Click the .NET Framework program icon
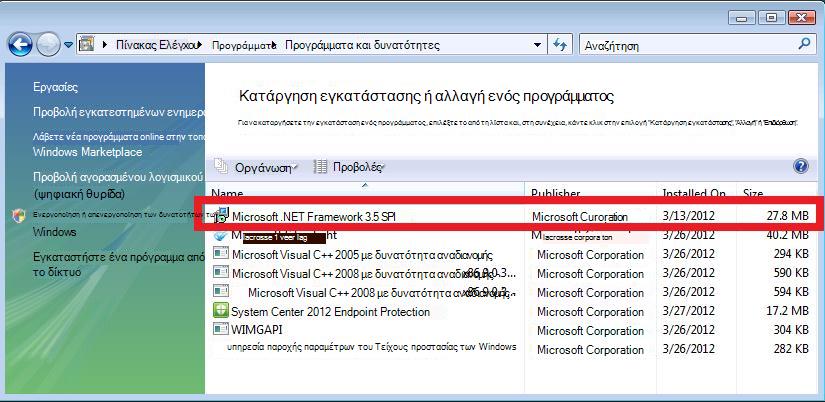Screen dimensions: 825x402 click(x=219, y=216)
